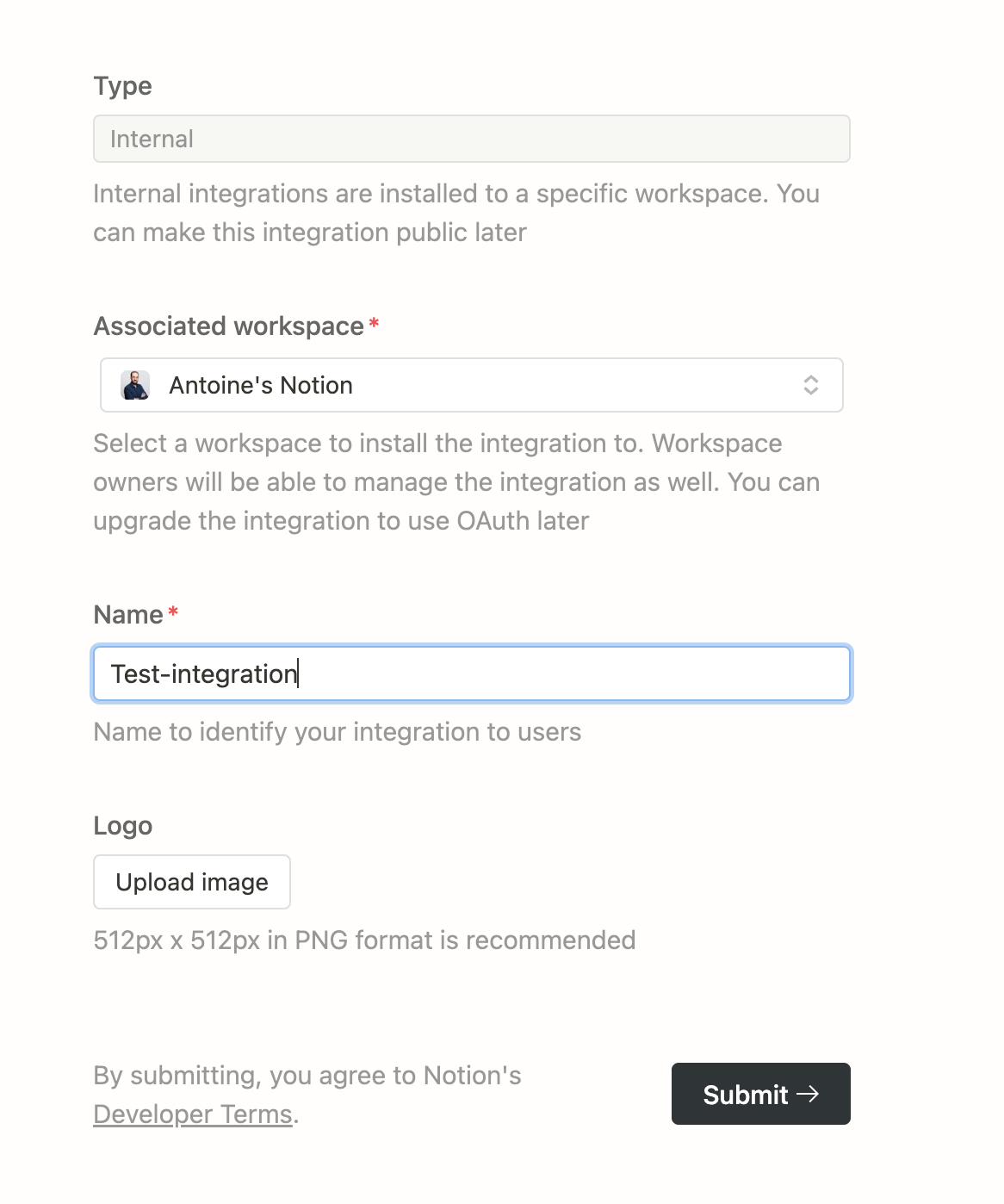Click the Type field label
Screen dimensions: 1004x1204
(x=122, y=86)
